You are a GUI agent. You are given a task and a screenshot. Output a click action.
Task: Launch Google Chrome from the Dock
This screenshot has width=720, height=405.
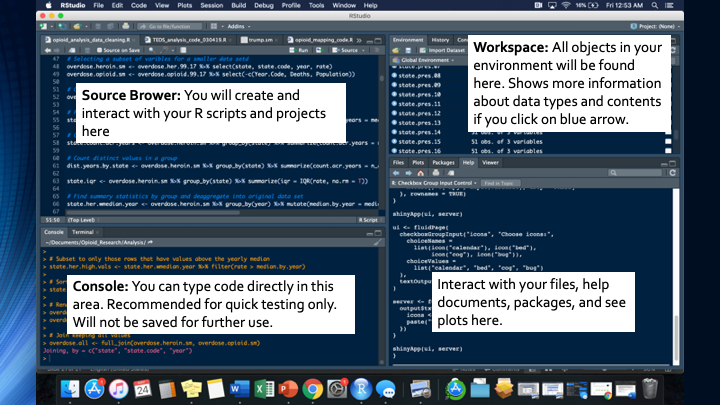coord(312,386)
